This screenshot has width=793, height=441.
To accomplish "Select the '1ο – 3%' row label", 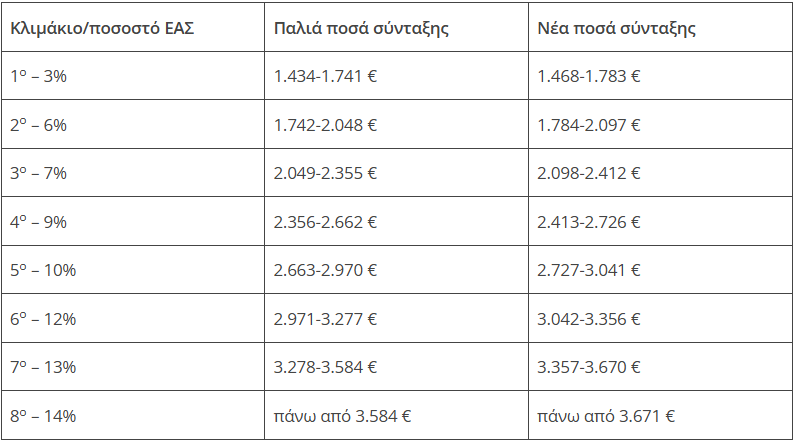I will tap(38, 76).
